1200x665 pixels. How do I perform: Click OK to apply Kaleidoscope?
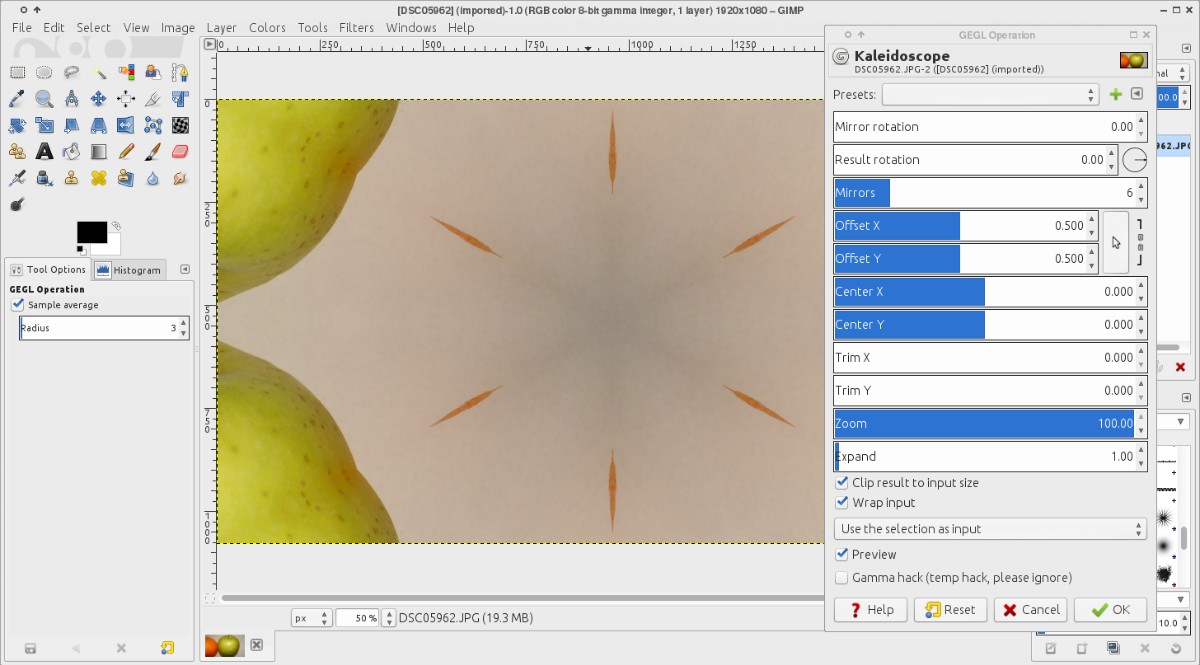[1110, 610]
